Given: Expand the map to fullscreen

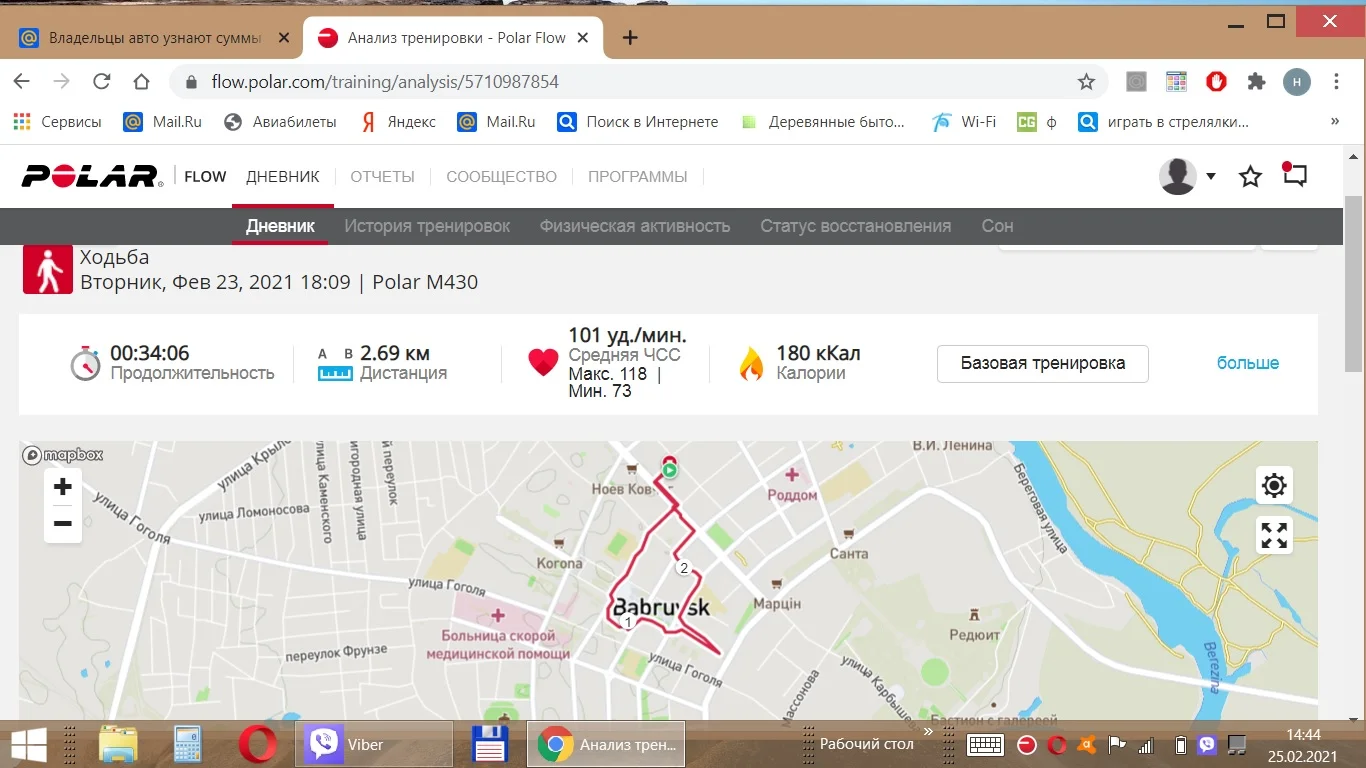Looking at the screenshot, I should (1274, 535).
